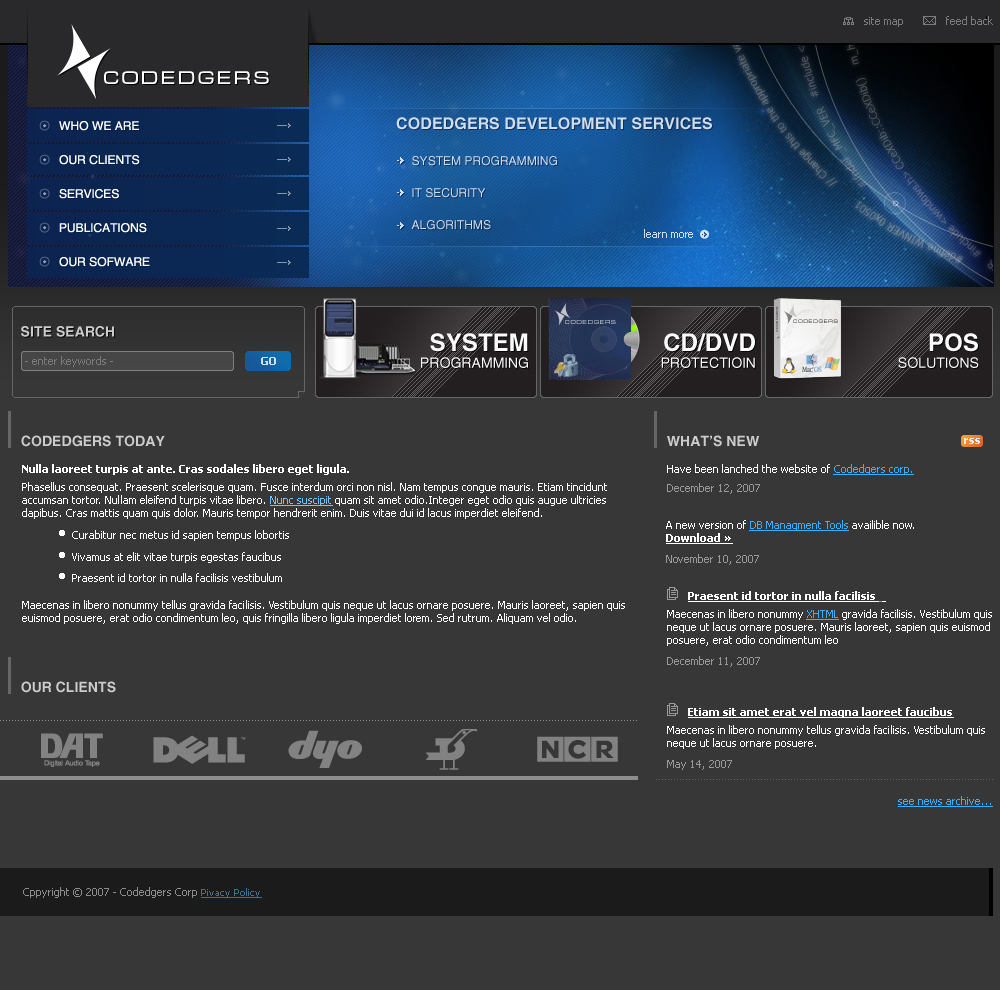The image size is (1000, 990).
Task: Click the document icon beside Etiam sit amet news
Action: (671, 711)
